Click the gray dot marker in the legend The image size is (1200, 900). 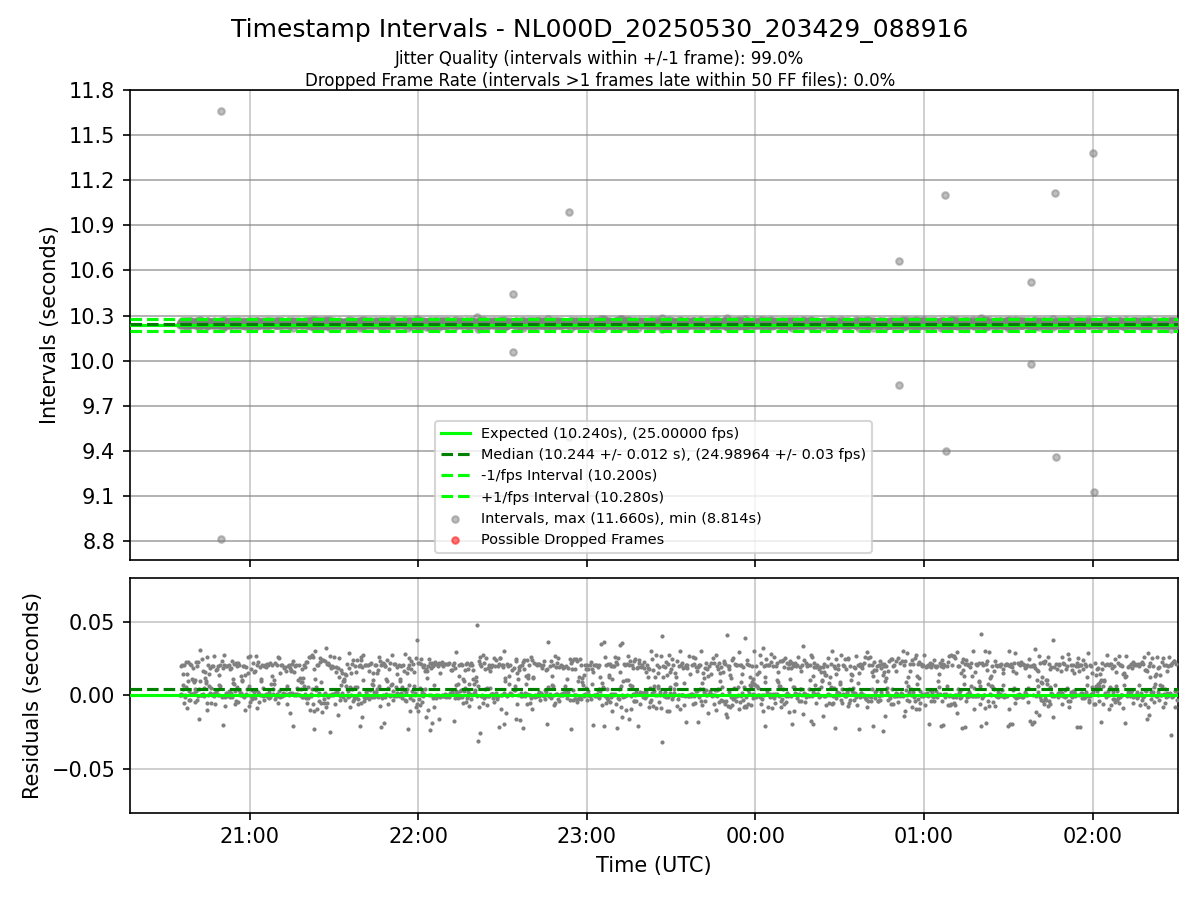click(456, 519)
